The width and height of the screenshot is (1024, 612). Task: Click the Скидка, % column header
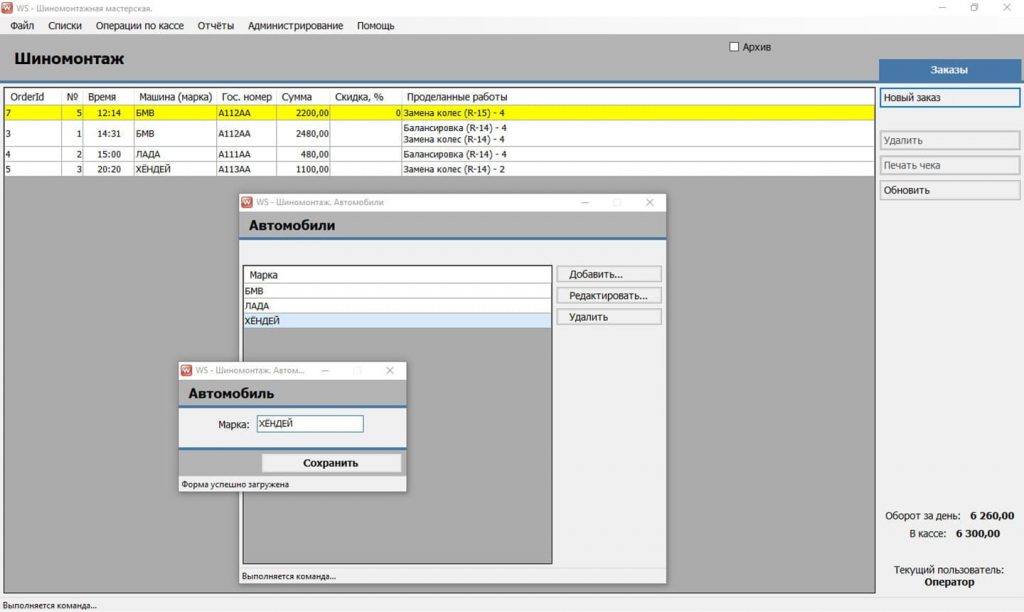(x=365, y=97)
